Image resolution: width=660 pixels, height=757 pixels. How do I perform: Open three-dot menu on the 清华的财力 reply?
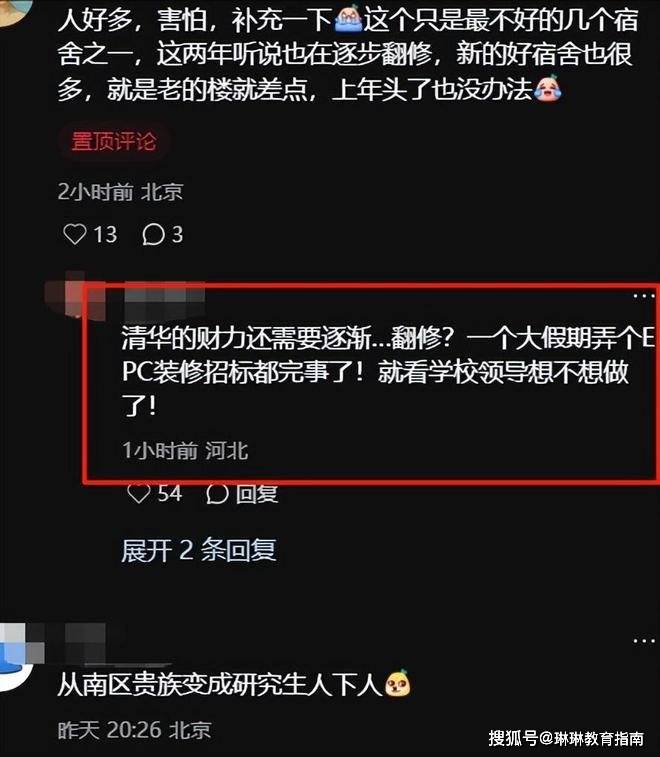coord(644,295)
